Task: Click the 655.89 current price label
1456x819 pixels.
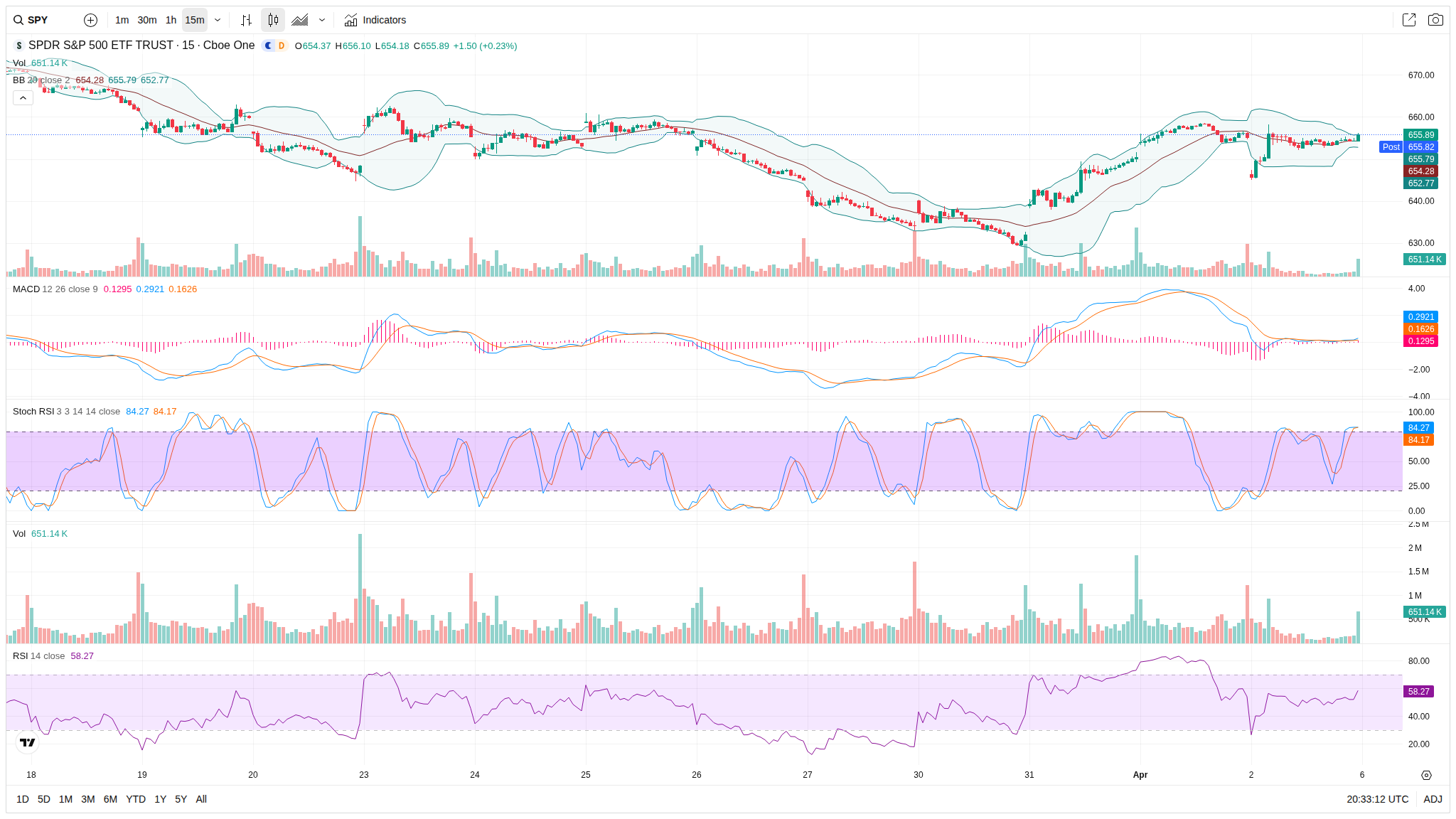Action: pos(1420,135)
